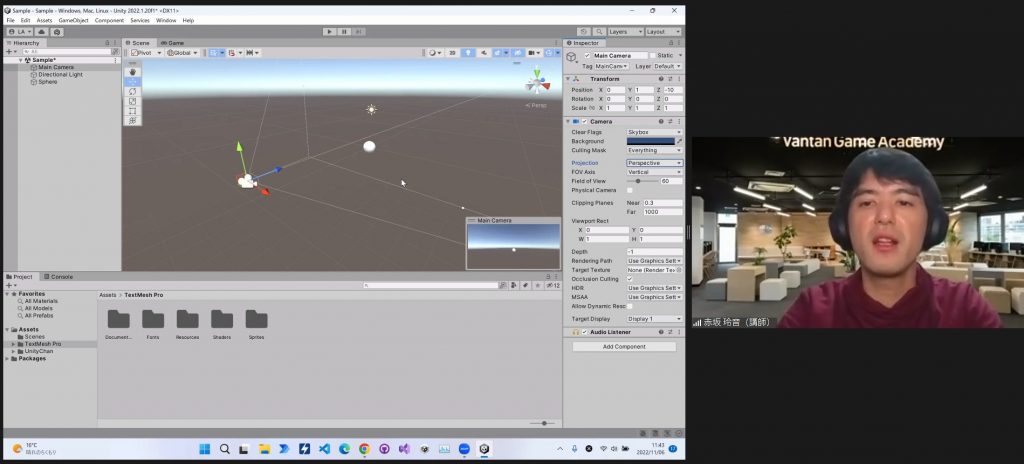Viewport: 1024px width, 464px height.
Task: Open the Window menu
Action: (166, 20)
